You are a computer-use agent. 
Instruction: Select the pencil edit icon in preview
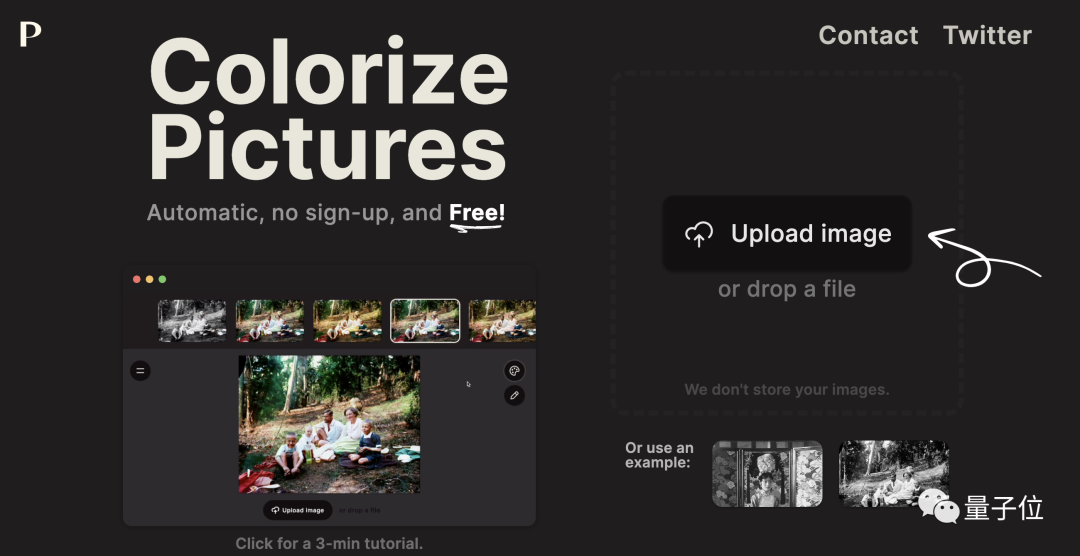coord(514,395)
